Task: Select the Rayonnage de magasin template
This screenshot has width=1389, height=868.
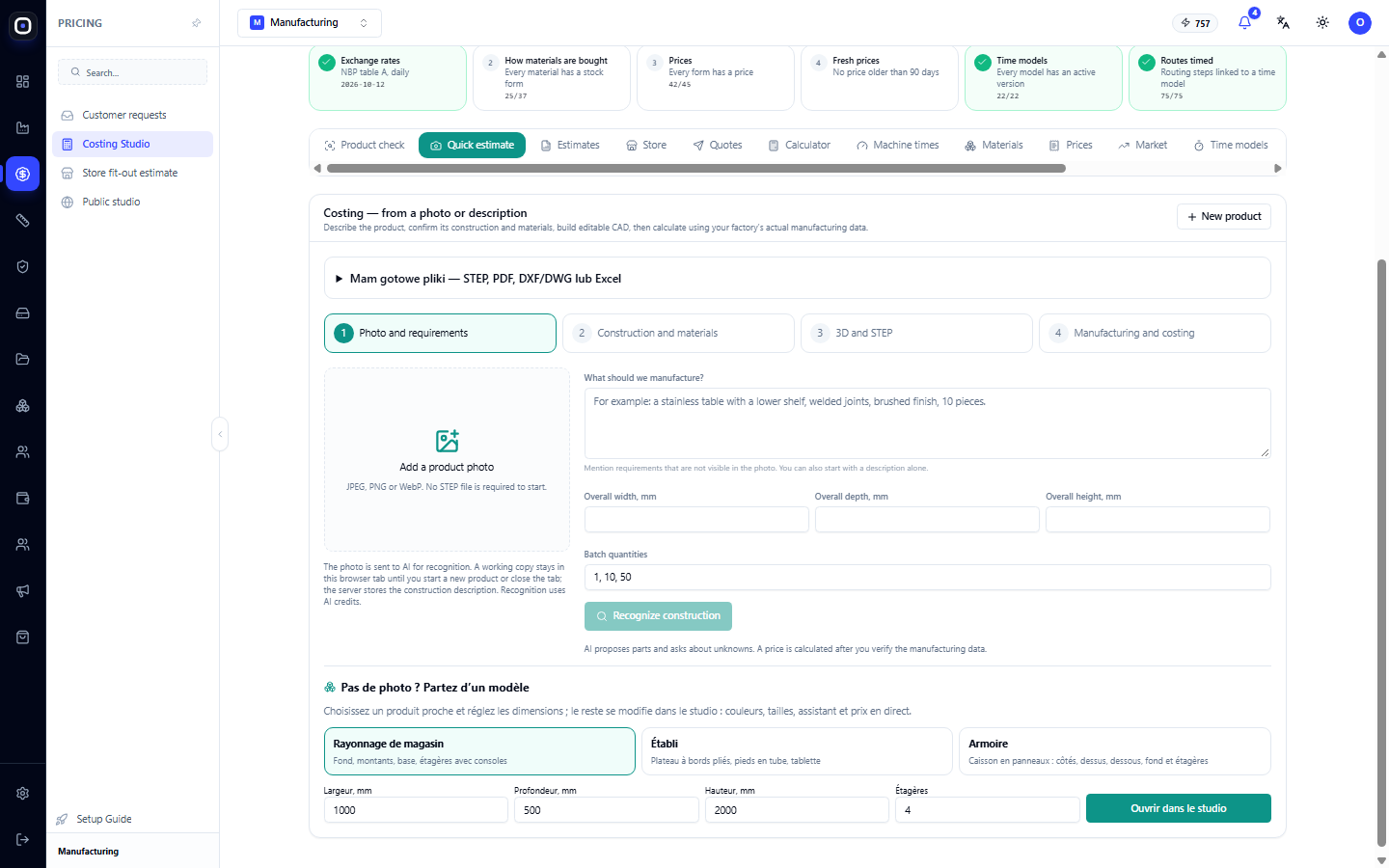Action: point(479,751)
